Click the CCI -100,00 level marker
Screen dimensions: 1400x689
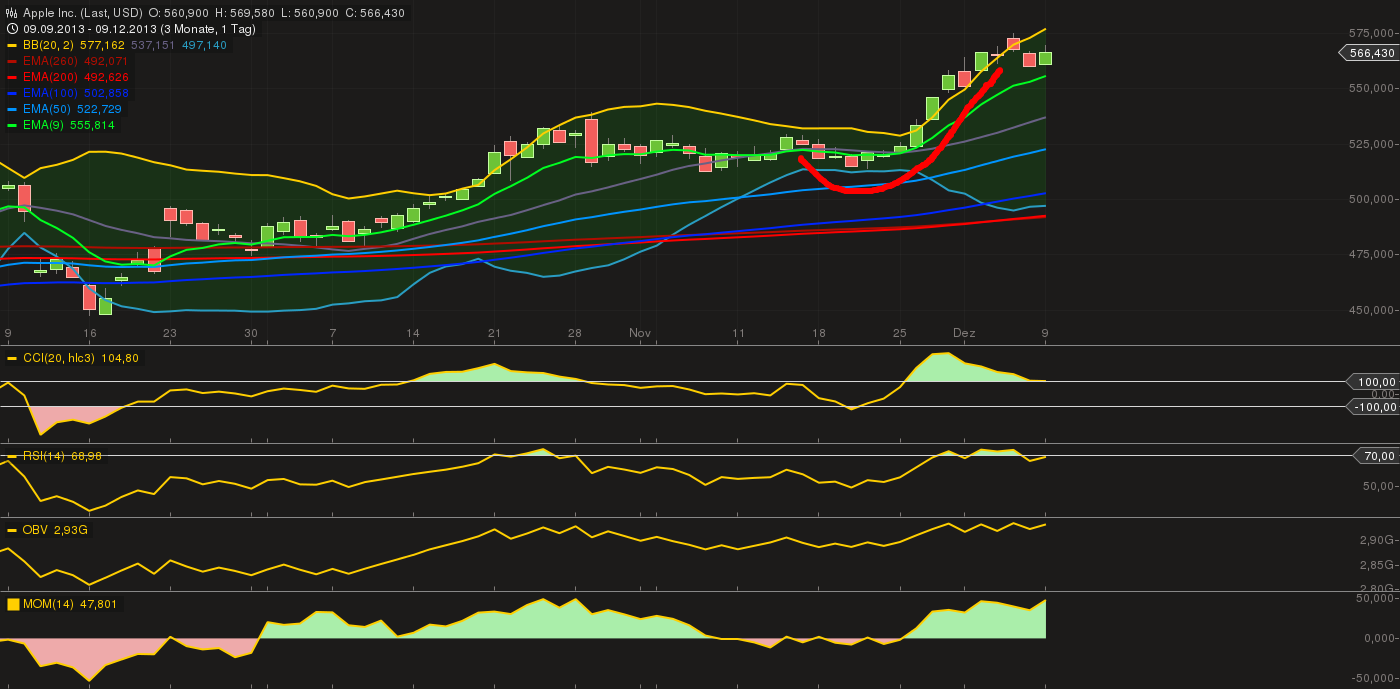point(1372,407)
